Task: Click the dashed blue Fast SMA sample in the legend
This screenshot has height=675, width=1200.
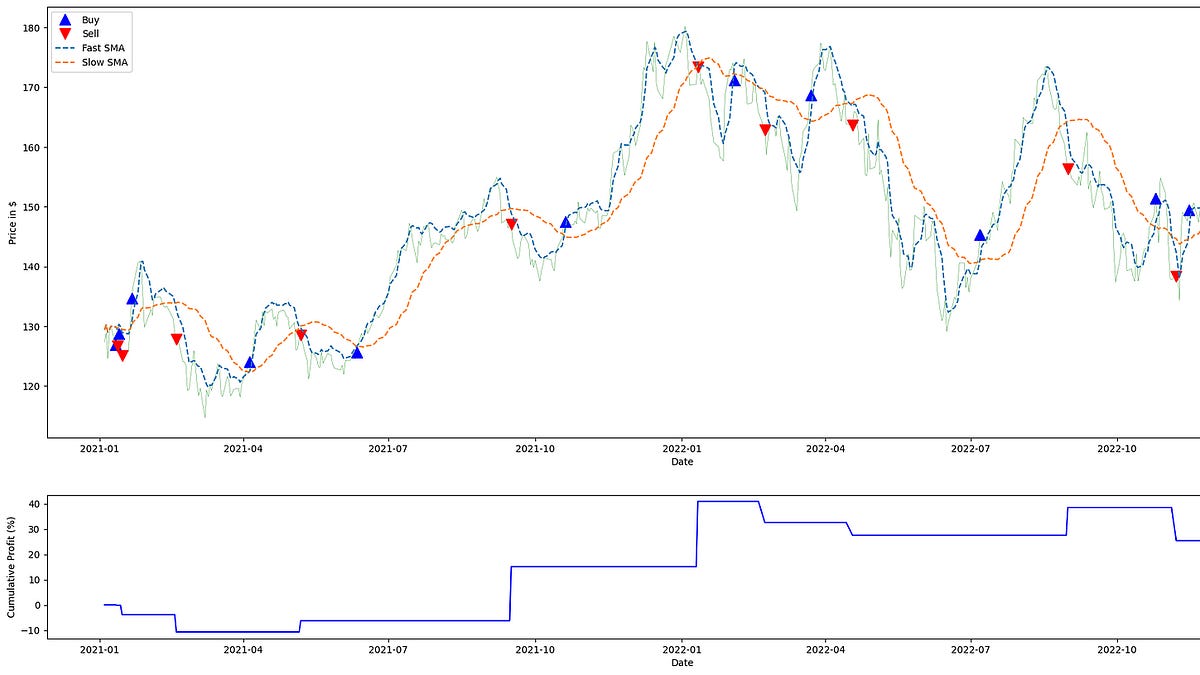Action: [65, 48]
